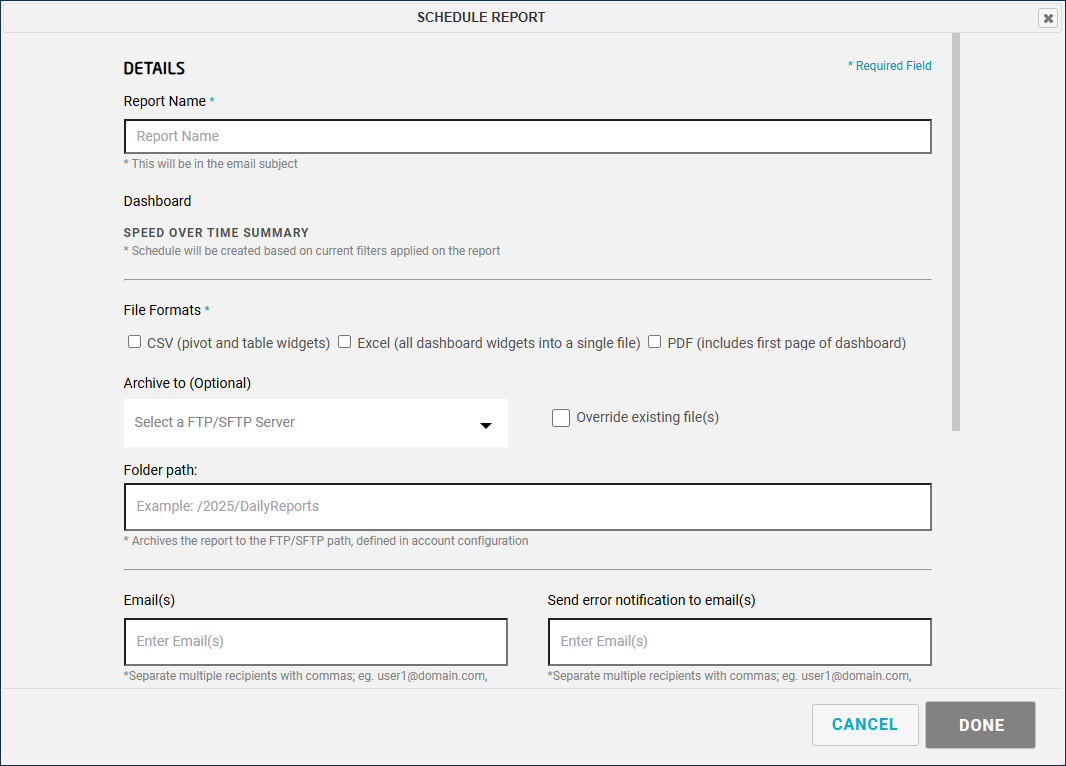Check the PDF file format option
The height and width of the screenshot is (766, 1066).
[x=654, y=342]
